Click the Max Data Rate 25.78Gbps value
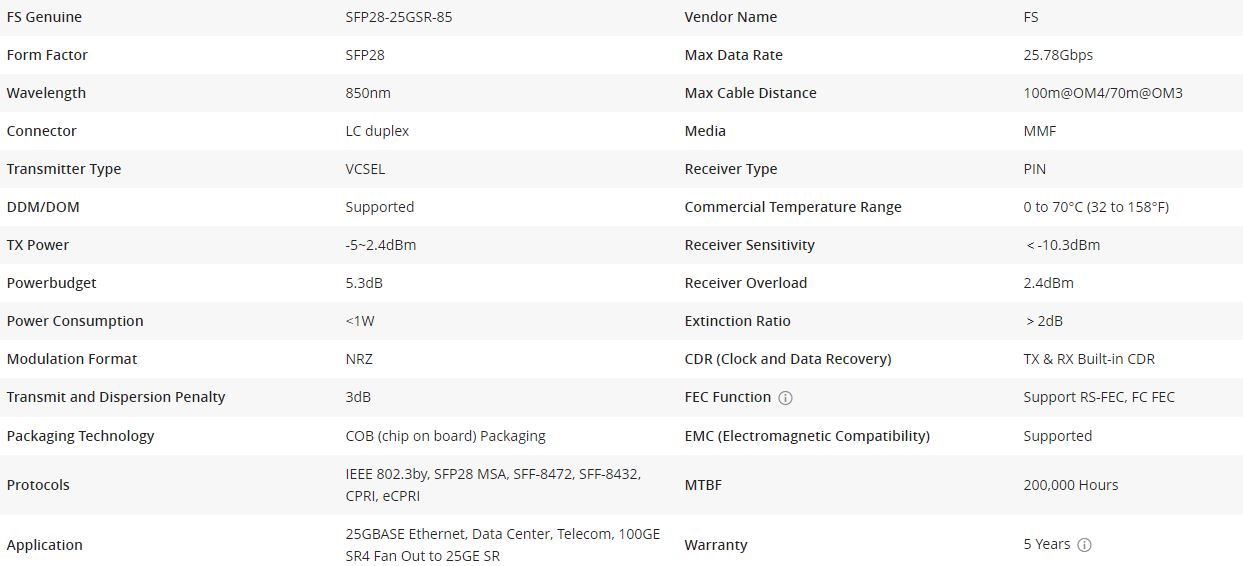1243x566 pixels. point(1058,55)
